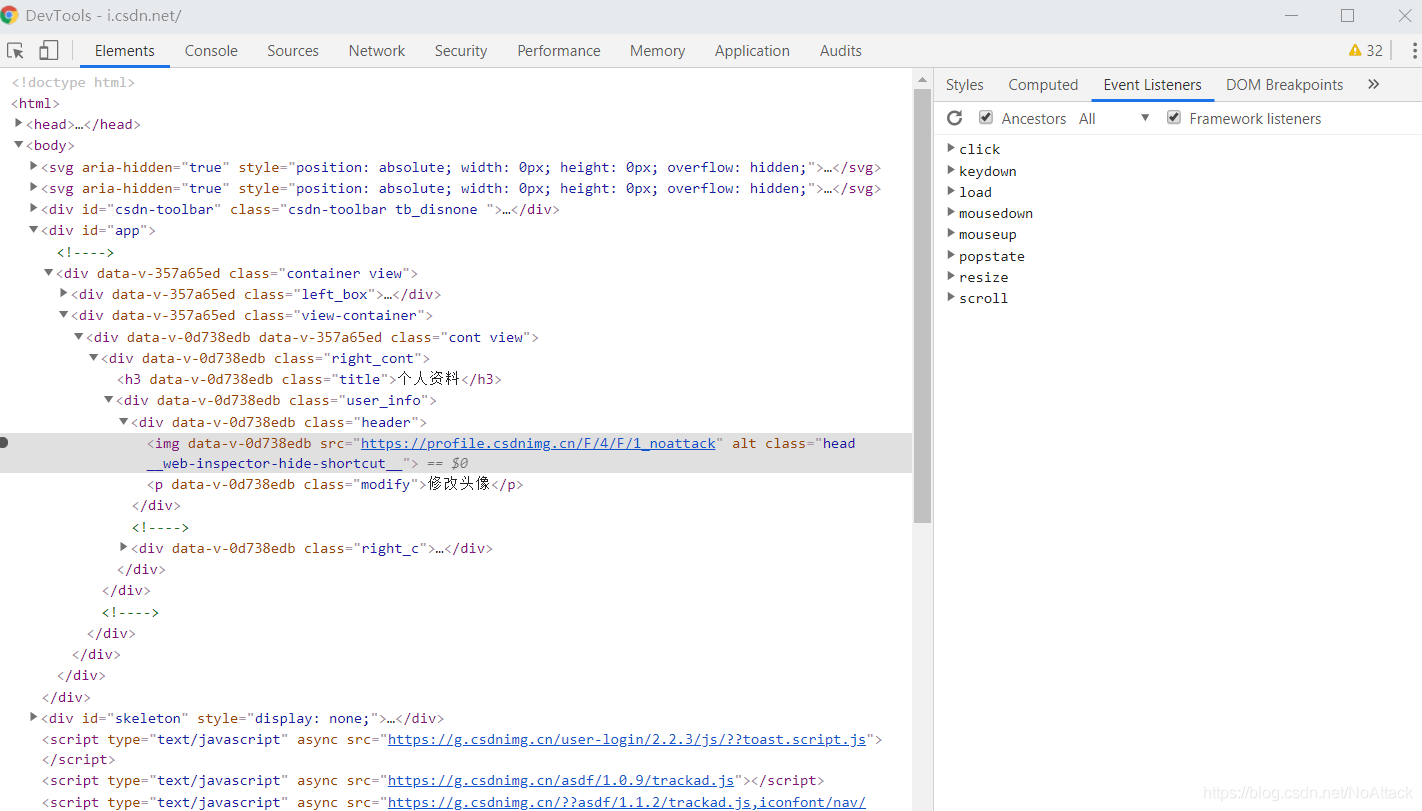
Task: Open the All listener type dropdown
Action: [1114, 118]
